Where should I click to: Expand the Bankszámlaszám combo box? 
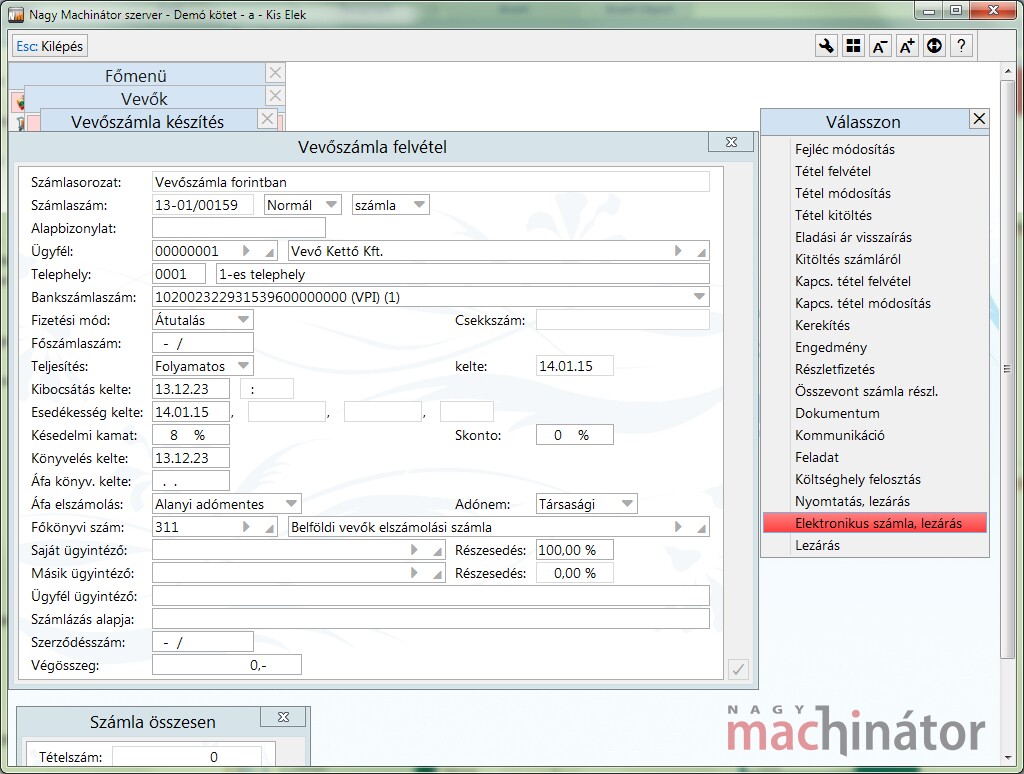coord(698,297)
